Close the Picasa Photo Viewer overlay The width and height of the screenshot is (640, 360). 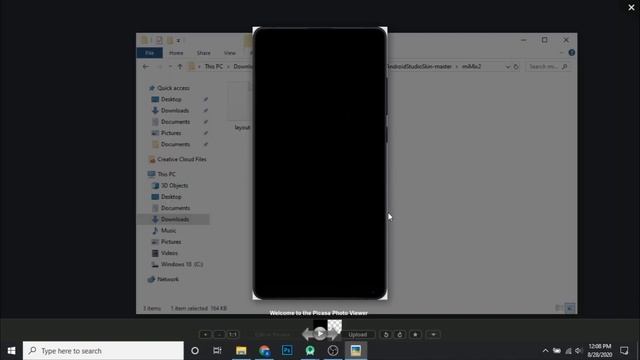point(631,7)
